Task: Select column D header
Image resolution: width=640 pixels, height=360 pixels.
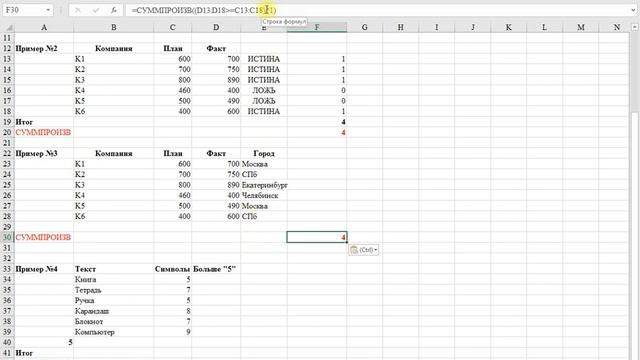Action: point(216,27)
